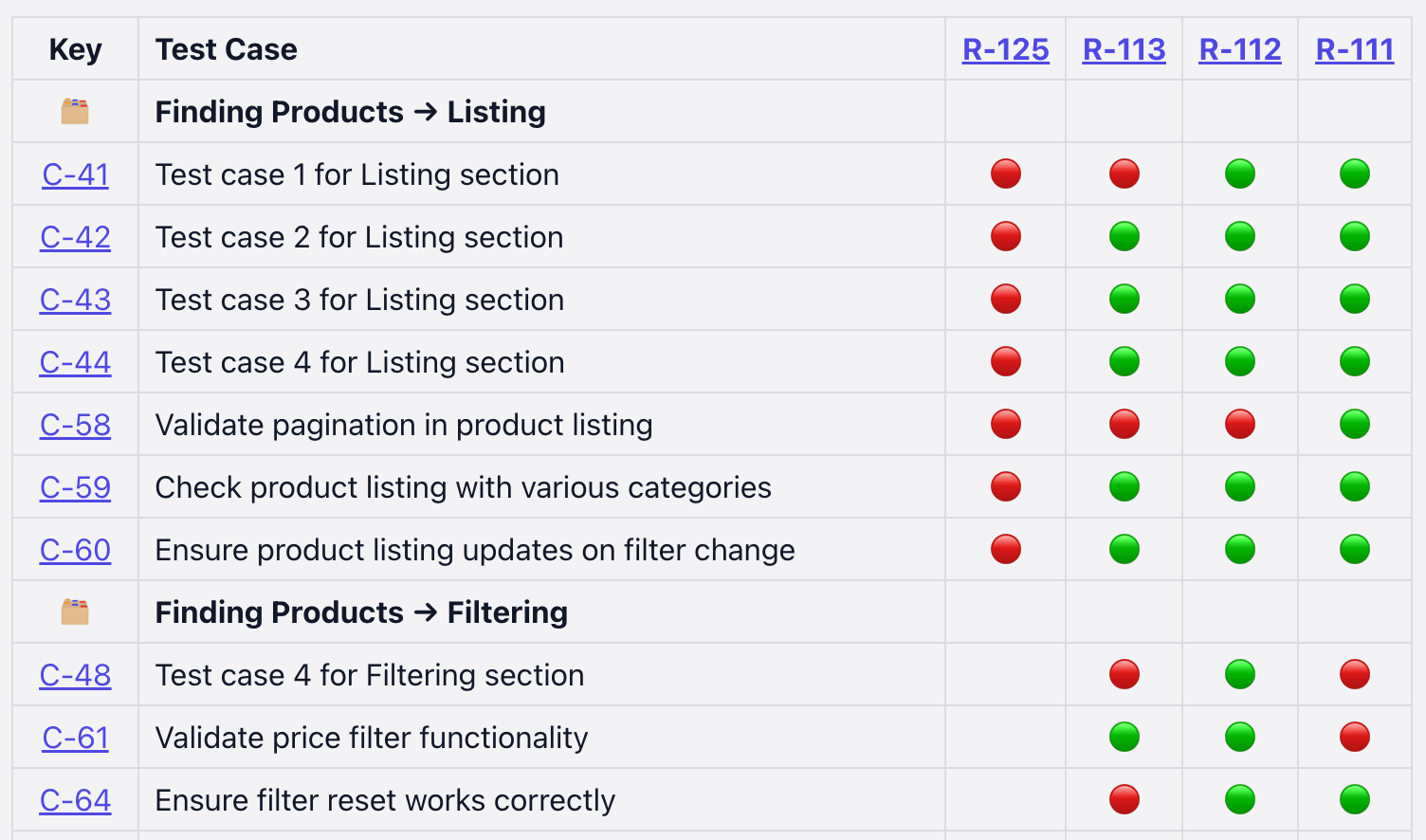Click folder icon beside Finding Products → Filtering
This screenshot has height=840, width=1426.
(75, 612)
